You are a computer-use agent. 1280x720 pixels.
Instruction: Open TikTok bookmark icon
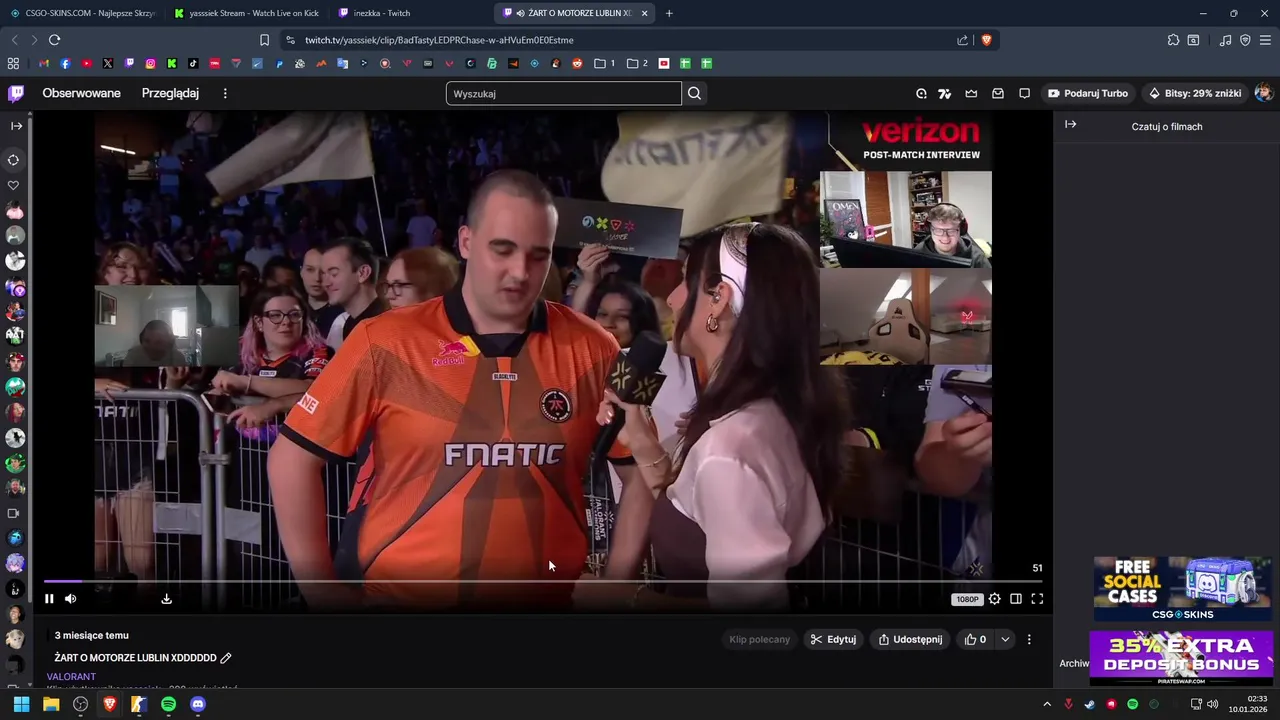[194, 63]
